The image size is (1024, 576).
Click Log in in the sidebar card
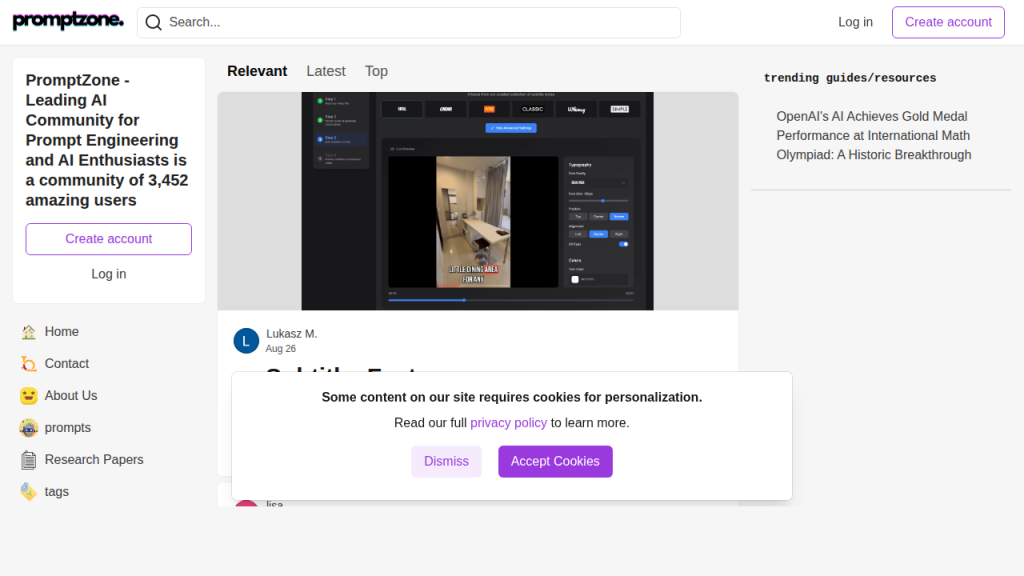pyautogui.click(x=108, y=274)
